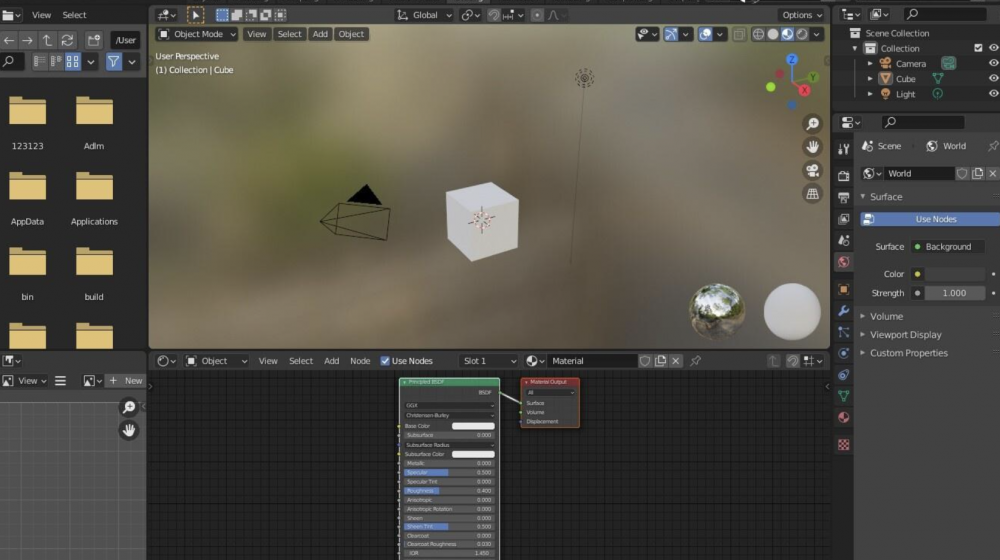The height and width of the screenshot is (560, 1000).
Task: Open viewport Select menu
Action: point(289,34)
